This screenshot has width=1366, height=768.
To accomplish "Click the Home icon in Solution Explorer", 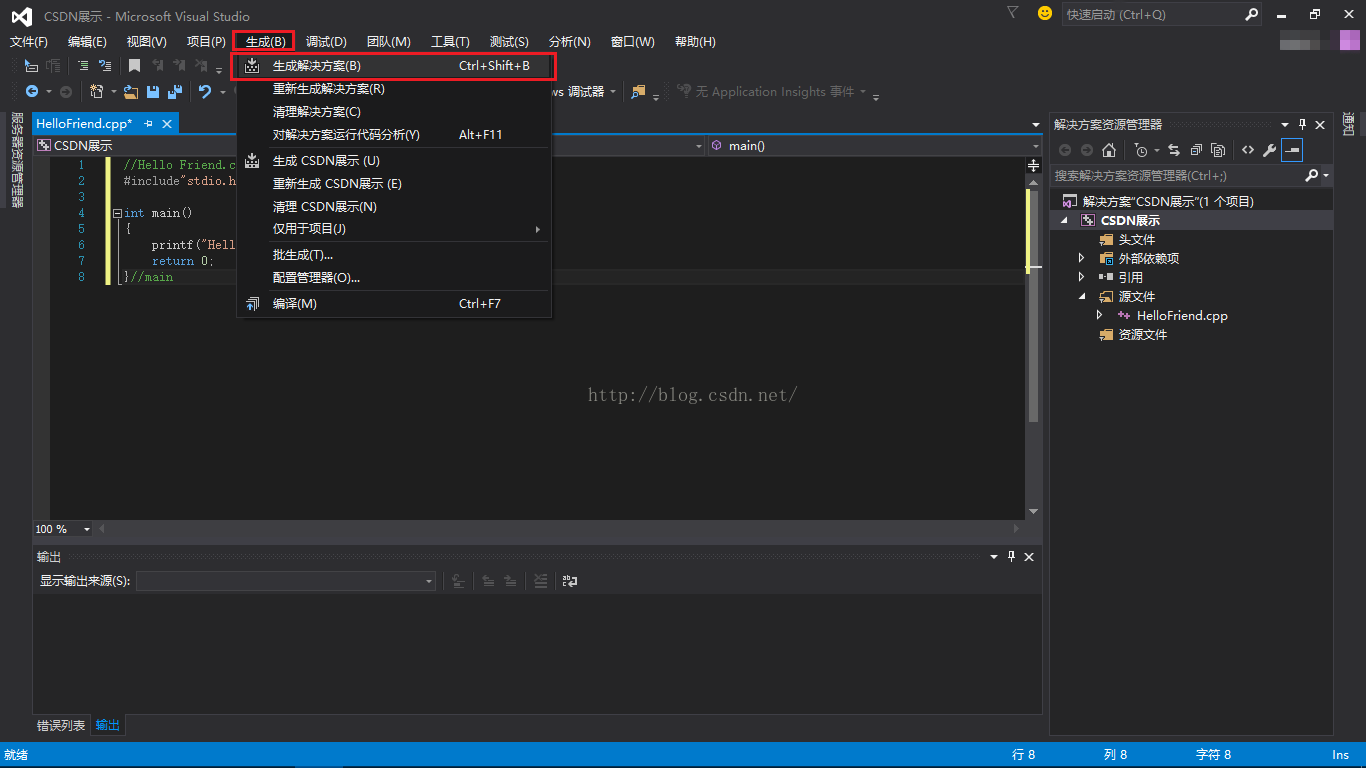I will [x=1109, y=150].
